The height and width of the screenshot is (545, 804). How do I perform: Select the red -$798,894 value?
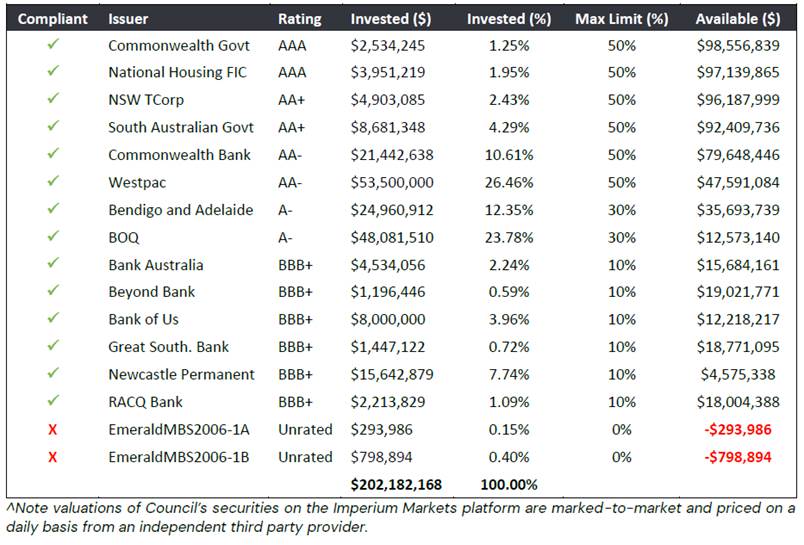[737, 457]
